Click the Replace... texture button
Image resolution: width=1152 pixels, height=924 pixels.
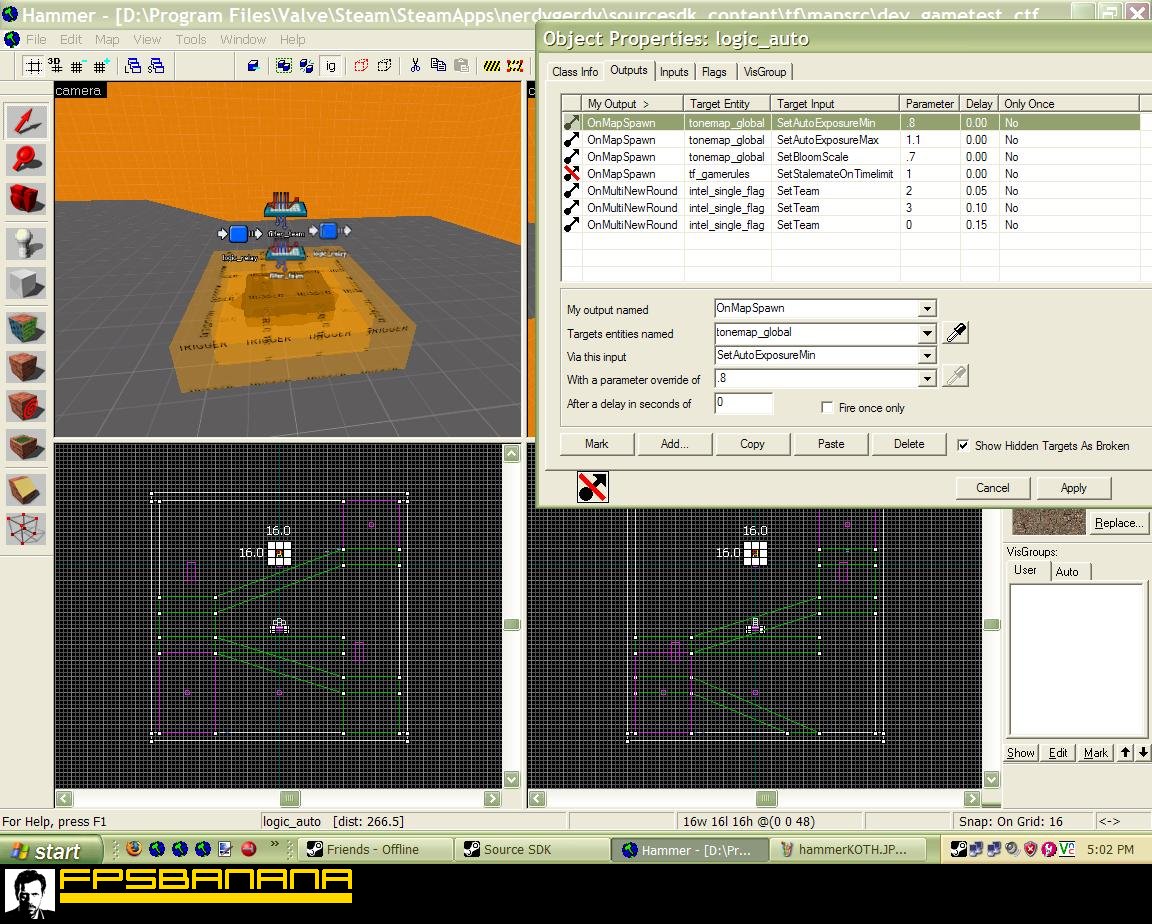point(1118,523)
